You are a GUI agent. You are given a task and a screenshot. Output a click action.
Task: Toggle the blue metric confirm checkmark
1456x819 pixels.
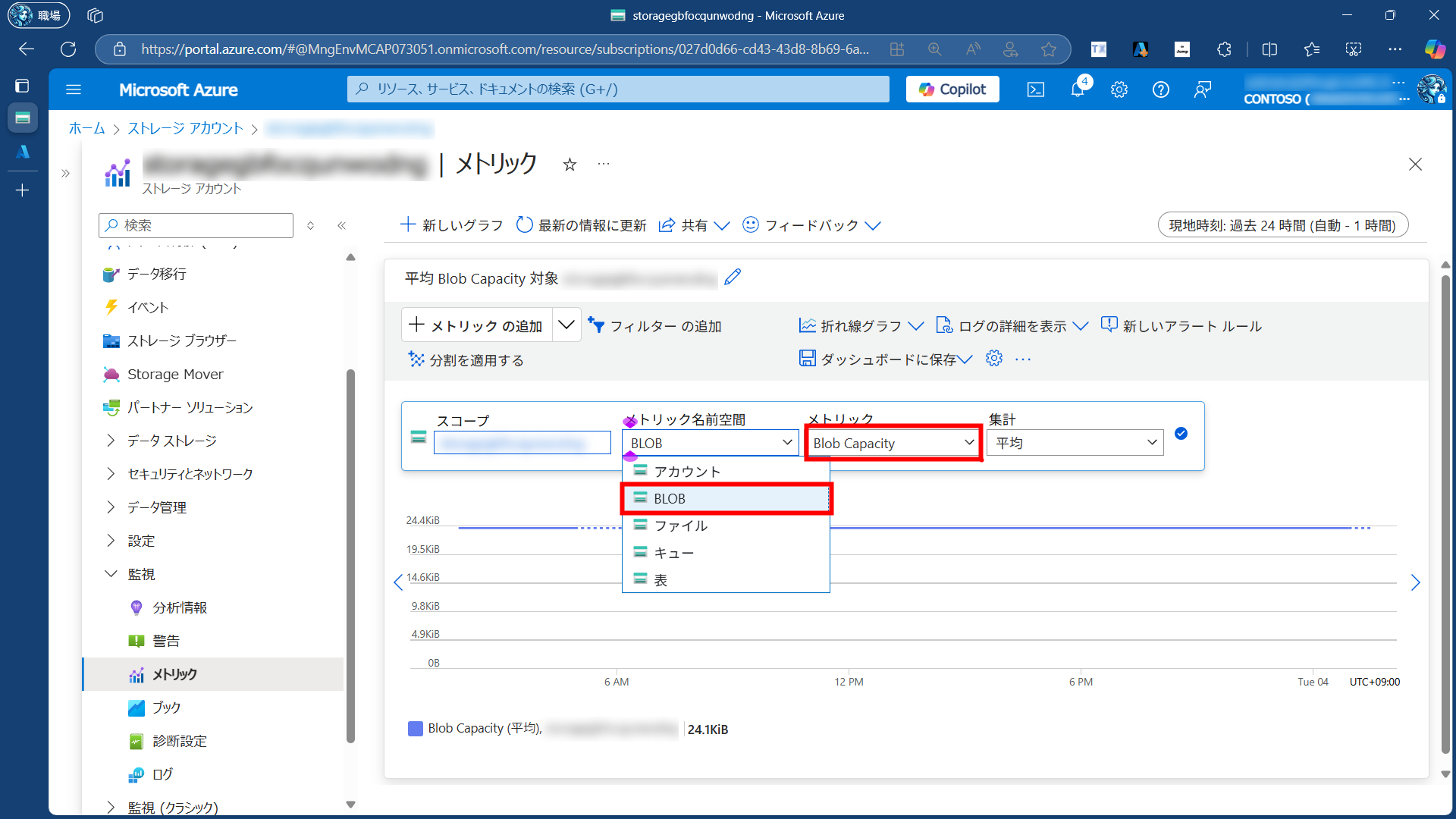pos(1181,434)
